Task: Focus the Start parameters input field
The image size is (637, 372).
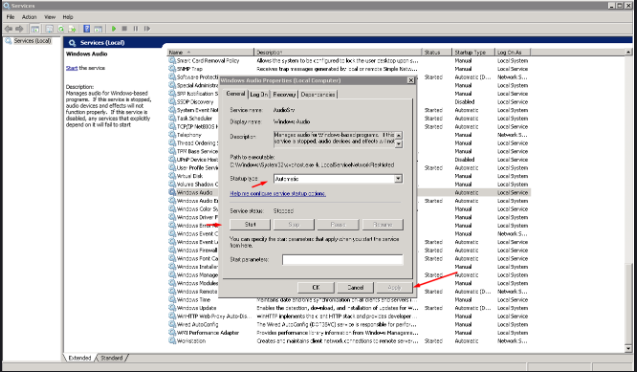Action: tap(342, 260)
